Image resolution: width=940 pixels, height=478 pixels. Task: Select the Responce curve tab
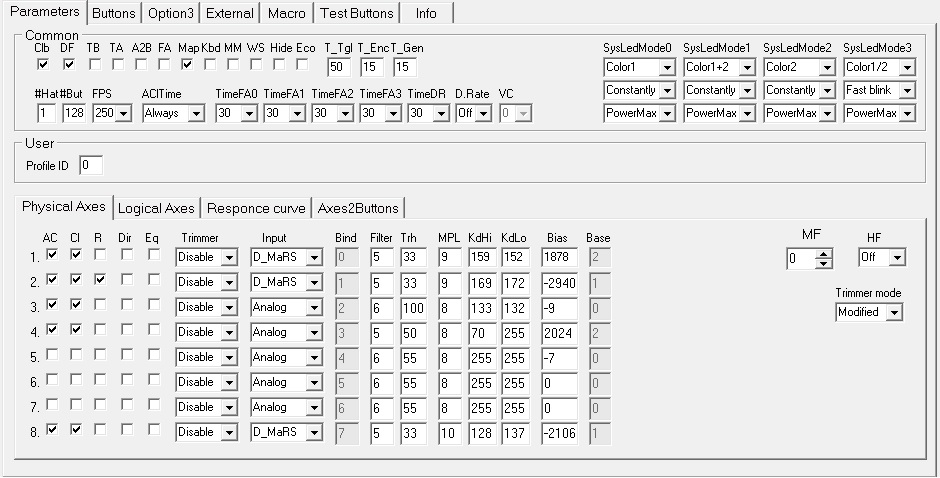pos(256,208)
